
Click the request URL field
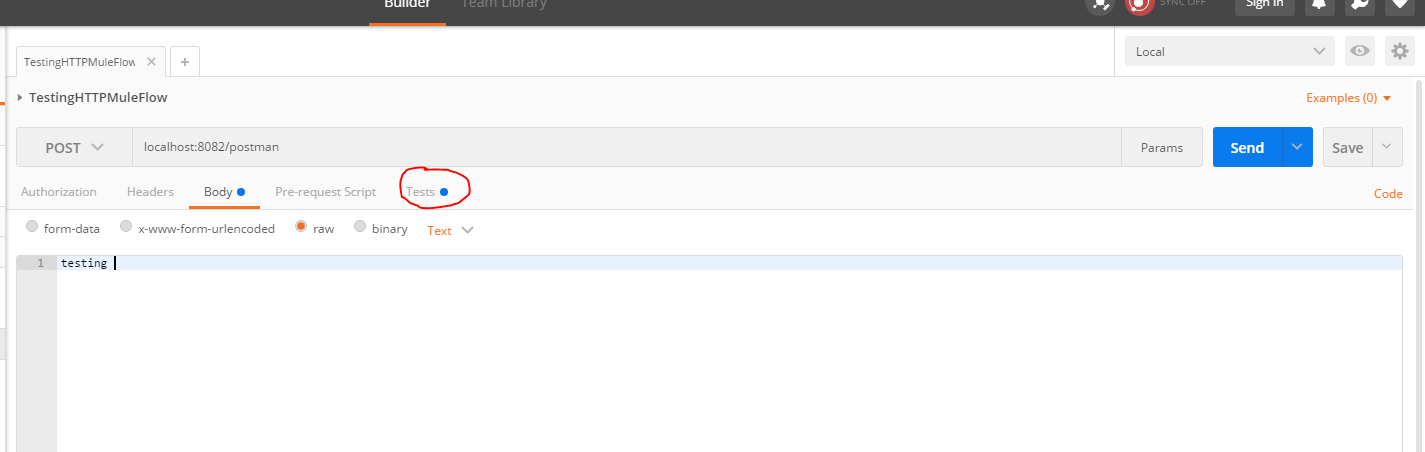(x=626, y=147)
